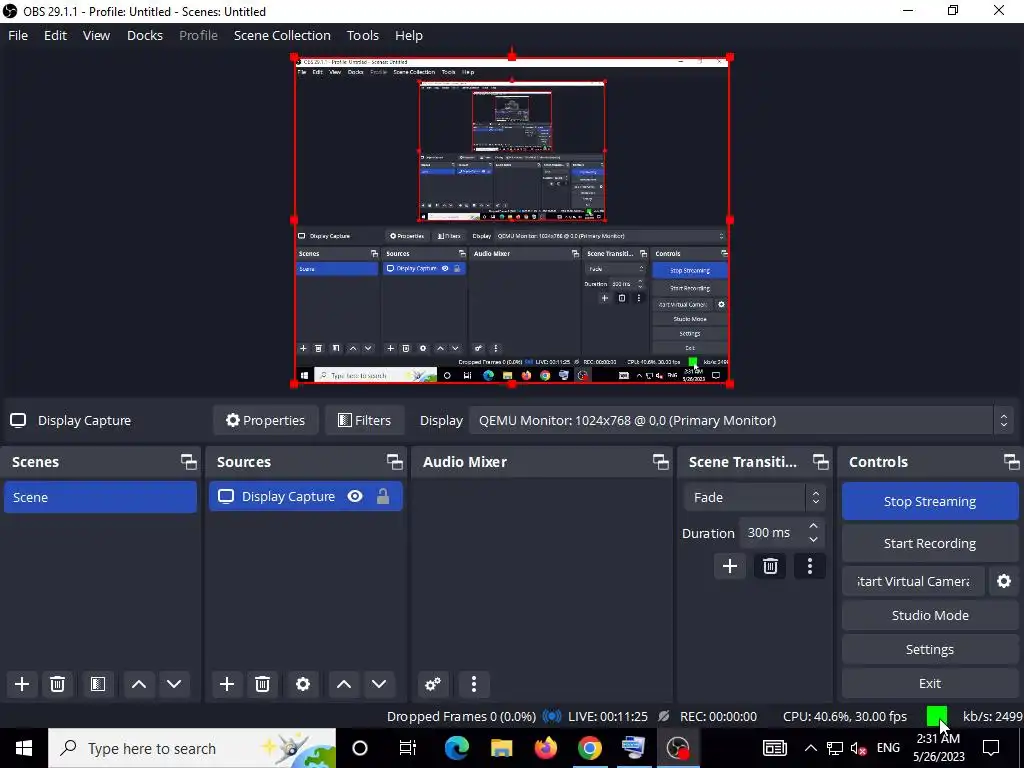Remove scene transition with trash icon
This screenshot has height=768, width=1024.
coord(770,566)
